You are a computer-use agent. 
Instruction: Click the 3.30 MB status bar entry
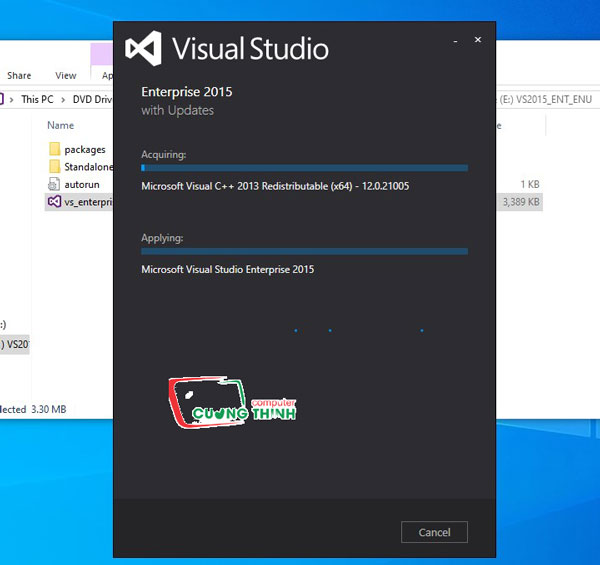pyautogui.click(x=49, y=409)
